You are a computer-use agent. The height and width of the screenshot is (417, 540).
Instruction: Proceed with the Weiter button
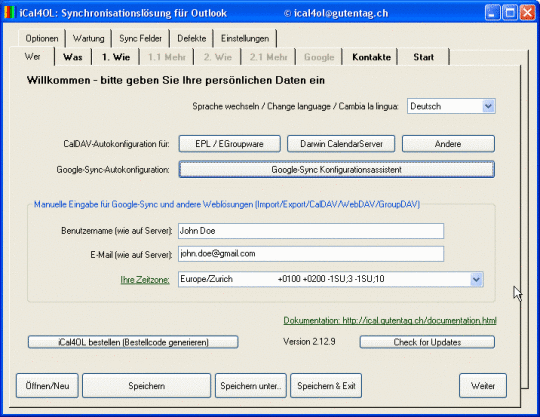pyautogui.click(x=483, y=386)
